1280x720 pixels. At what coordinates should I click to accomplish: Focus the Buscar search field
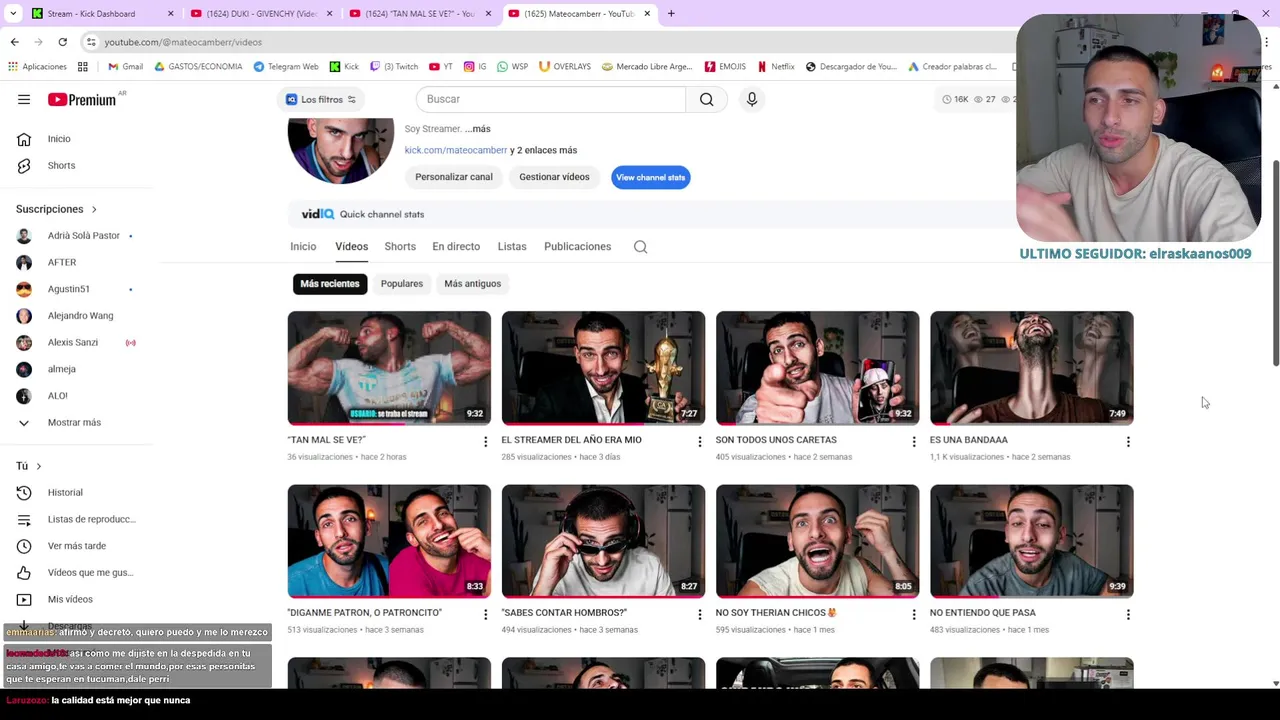551,99
